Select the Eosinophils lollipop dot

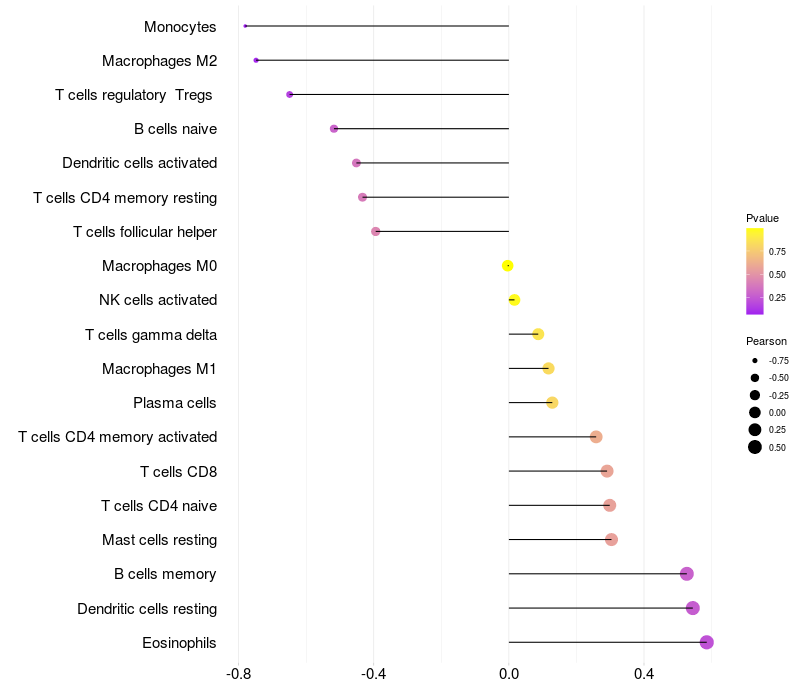[x=707, y=642]
